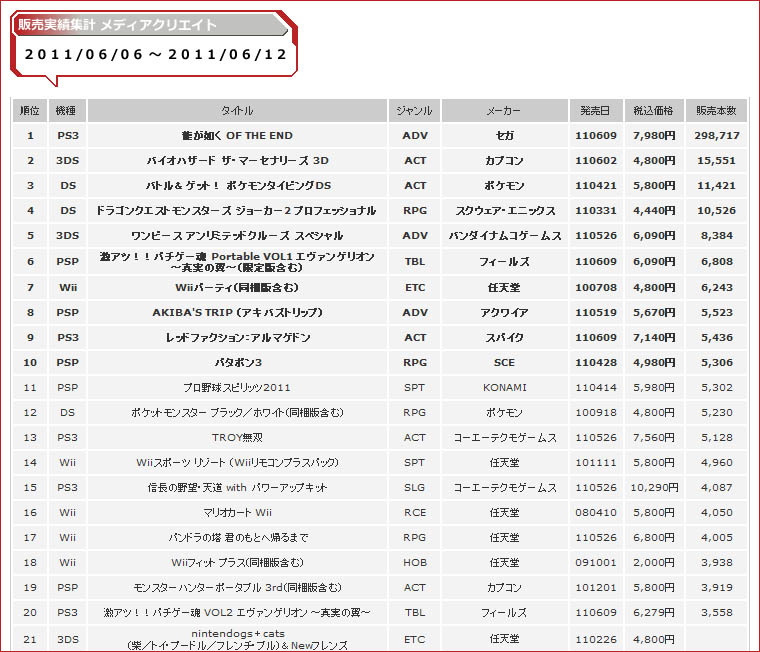Select title レッドファクション:アルマゲドン
This screenshot has width=760, height=652.
point(237,337)
